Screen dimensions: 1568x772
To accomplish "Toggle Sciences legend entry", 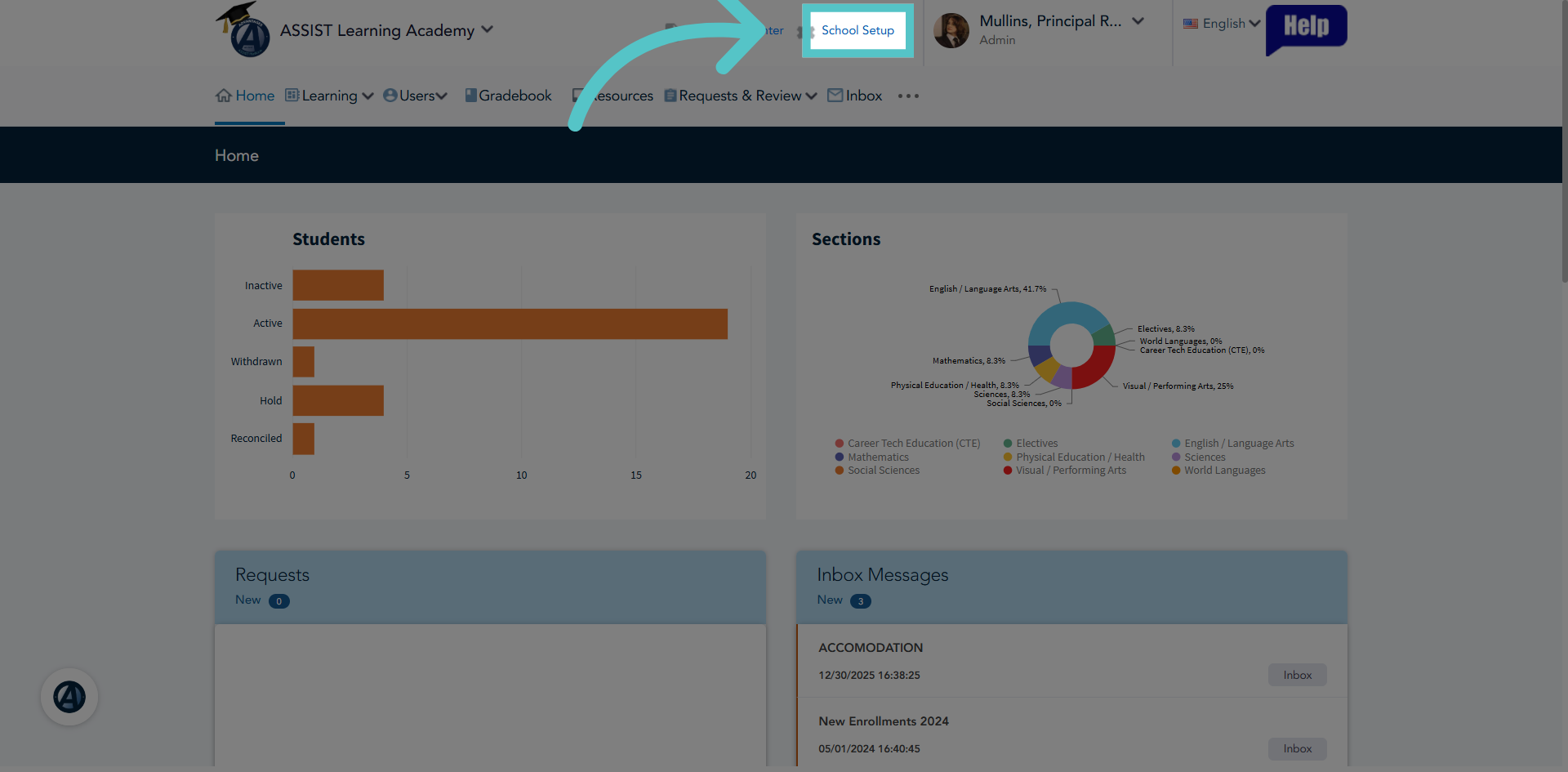I will pyautogui.click(x=1199, y=457).
